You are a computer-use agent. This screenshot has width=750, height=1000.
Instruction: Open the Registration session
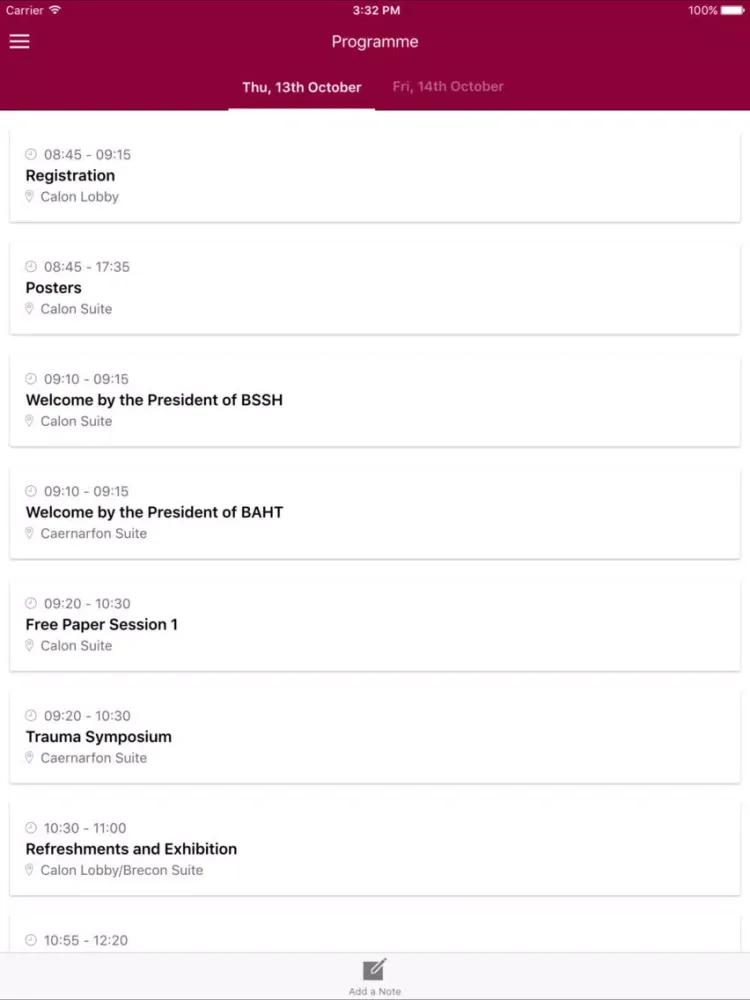pyautogui.click(x=374, y=176)
